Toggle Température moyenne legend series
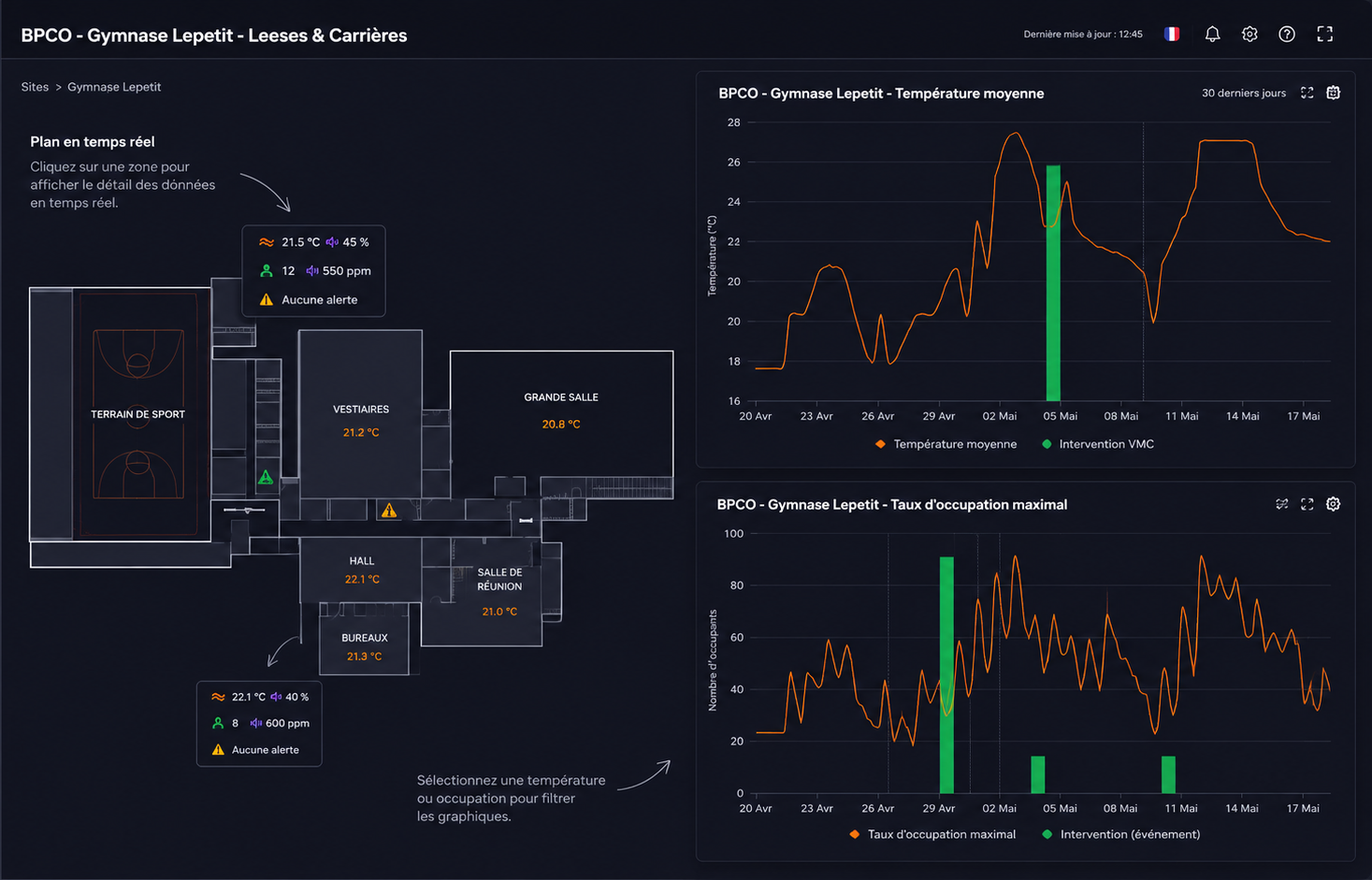Screen dimensions: 1372x880 coord(946,444)
